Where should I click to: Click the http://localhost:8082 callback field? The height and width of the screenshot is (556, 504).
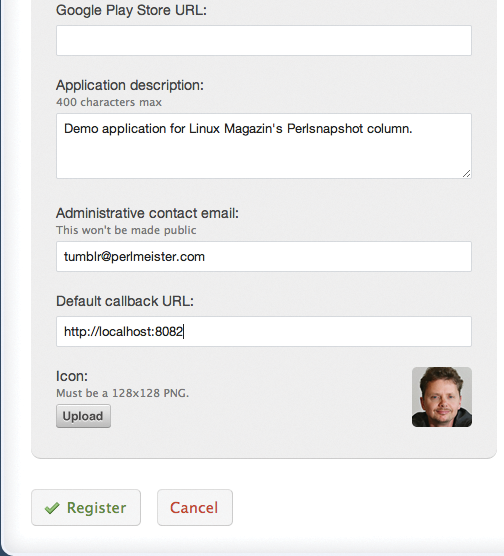pyautogui.click(x=264, y=332)
